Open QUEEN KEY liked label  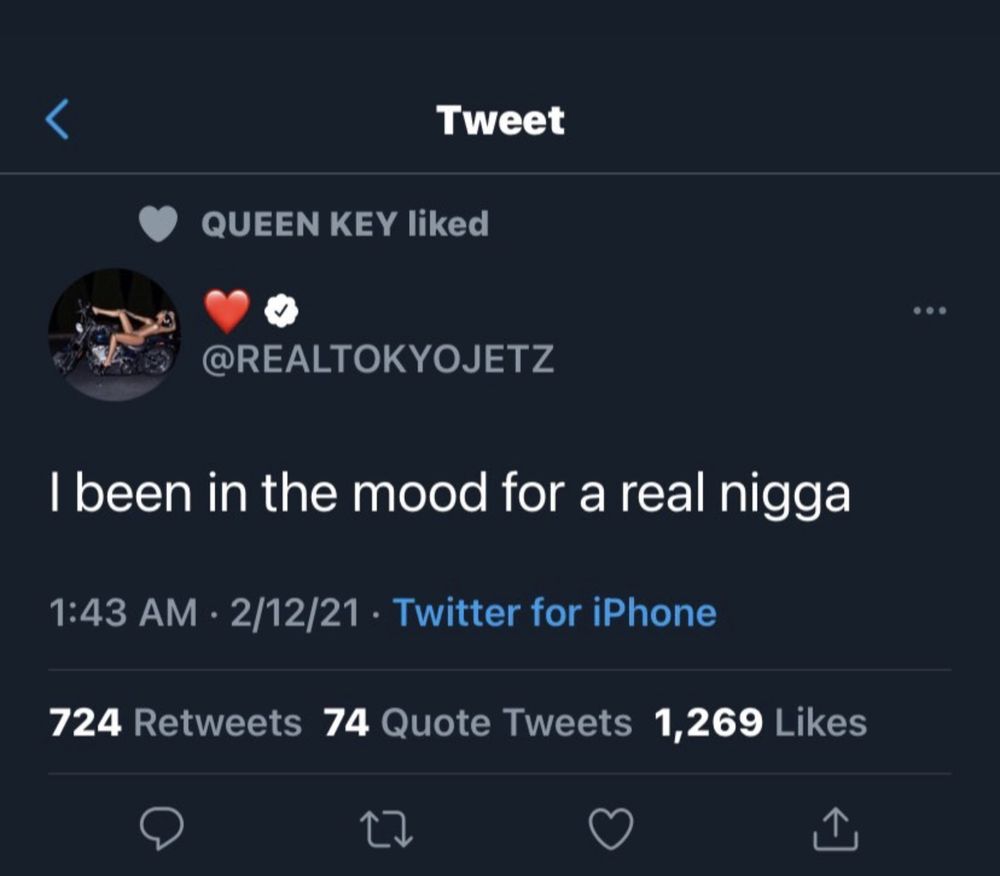pos(345,224)
